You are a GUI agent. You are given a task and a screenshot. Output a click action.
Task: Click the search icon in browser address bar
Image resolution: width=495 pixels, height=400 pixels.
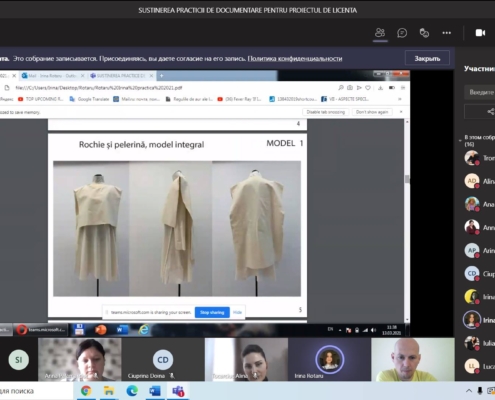(341, 88)
